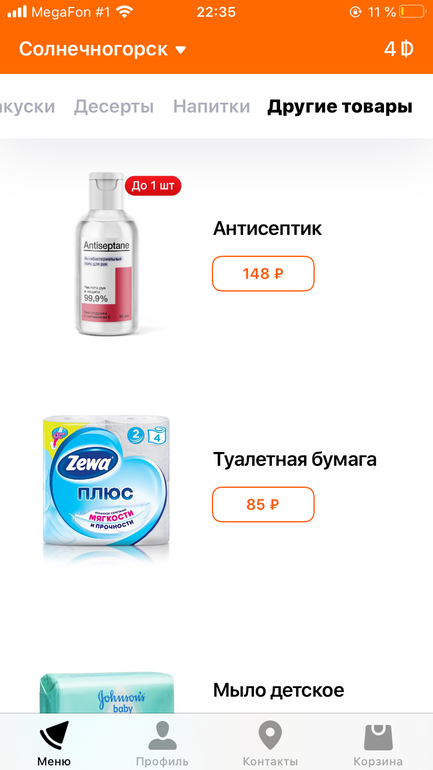The height and width of the screenshot is (770, 433).
Task: Open the Johnson's baby soap image
Action: click(x=107, y=692)
